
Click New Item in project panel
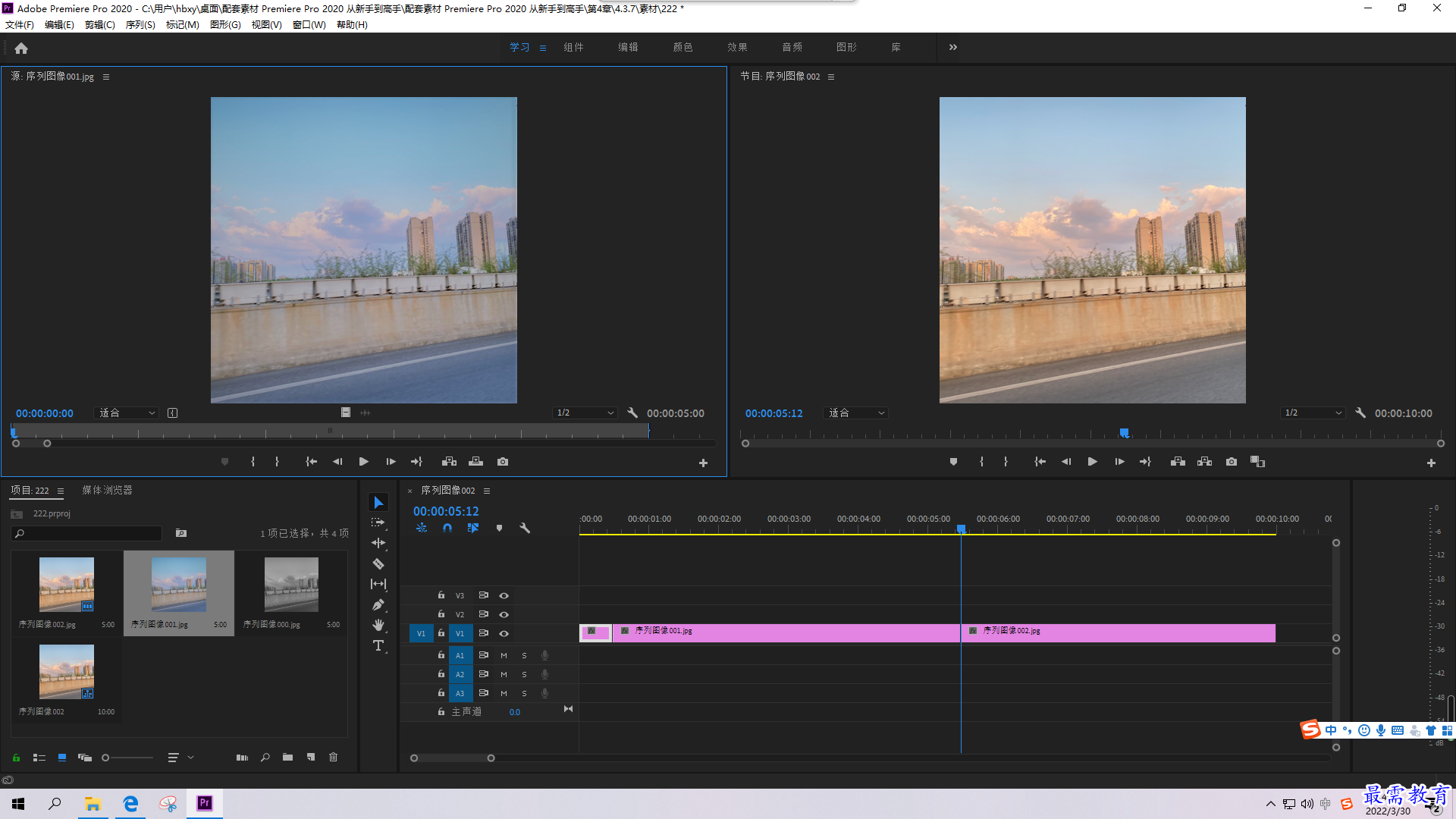[310, 757]
